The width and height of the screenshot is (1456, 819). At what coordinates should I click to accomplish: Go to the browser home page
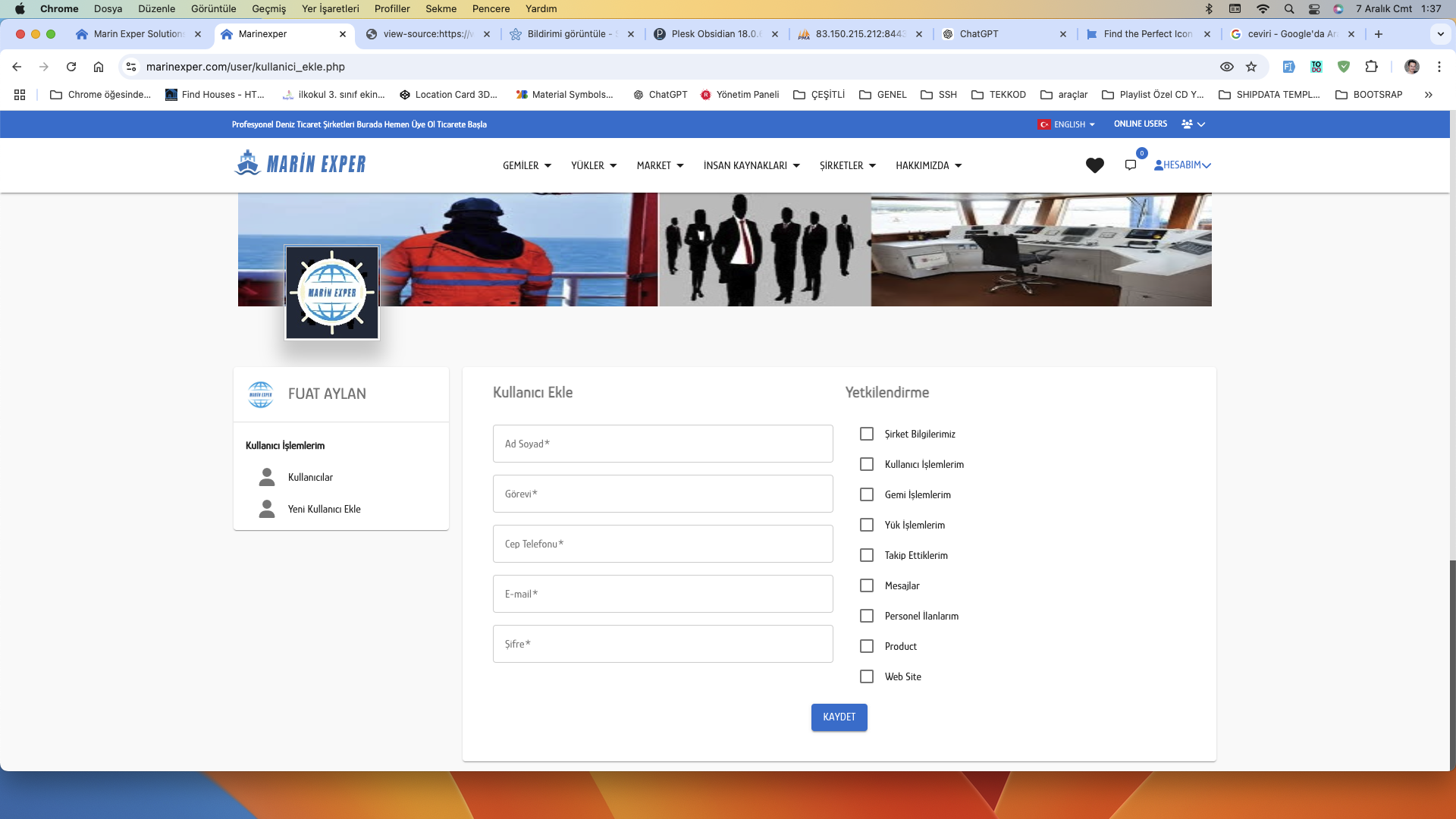click(99, 67)
